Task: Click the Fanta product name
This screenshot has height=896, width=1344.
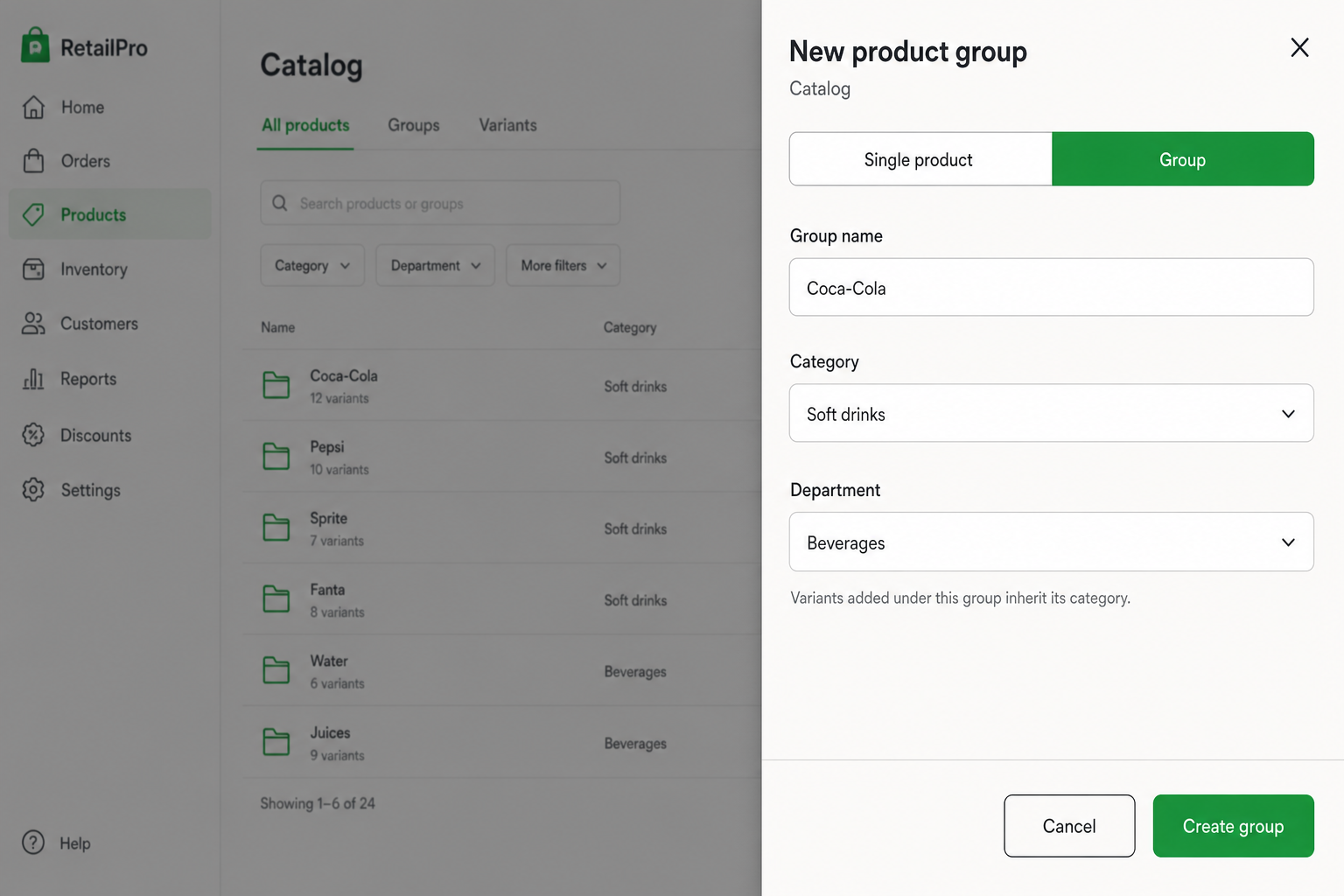Action: tap(327, 590)
